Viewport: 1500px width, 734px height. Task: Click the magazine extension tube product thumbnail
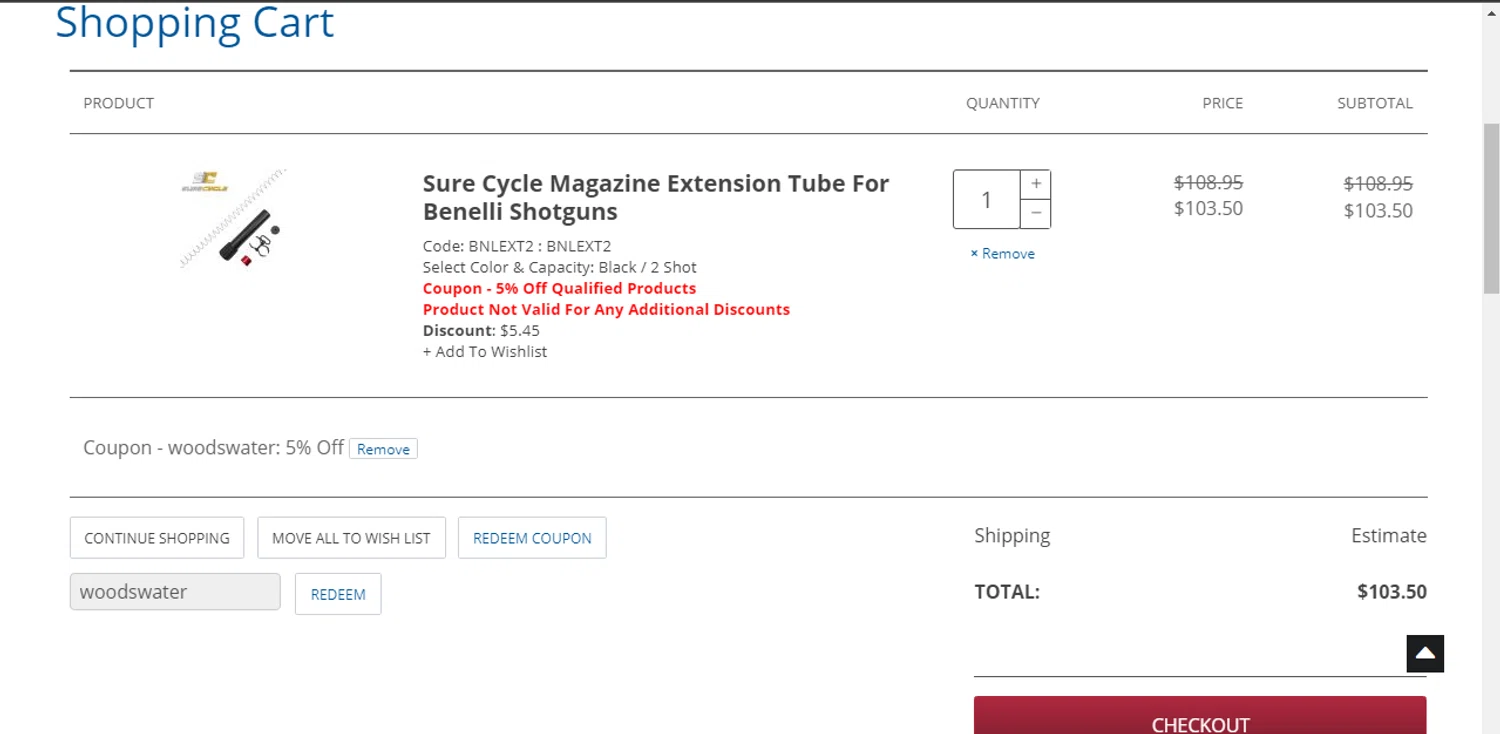[233, 219]
